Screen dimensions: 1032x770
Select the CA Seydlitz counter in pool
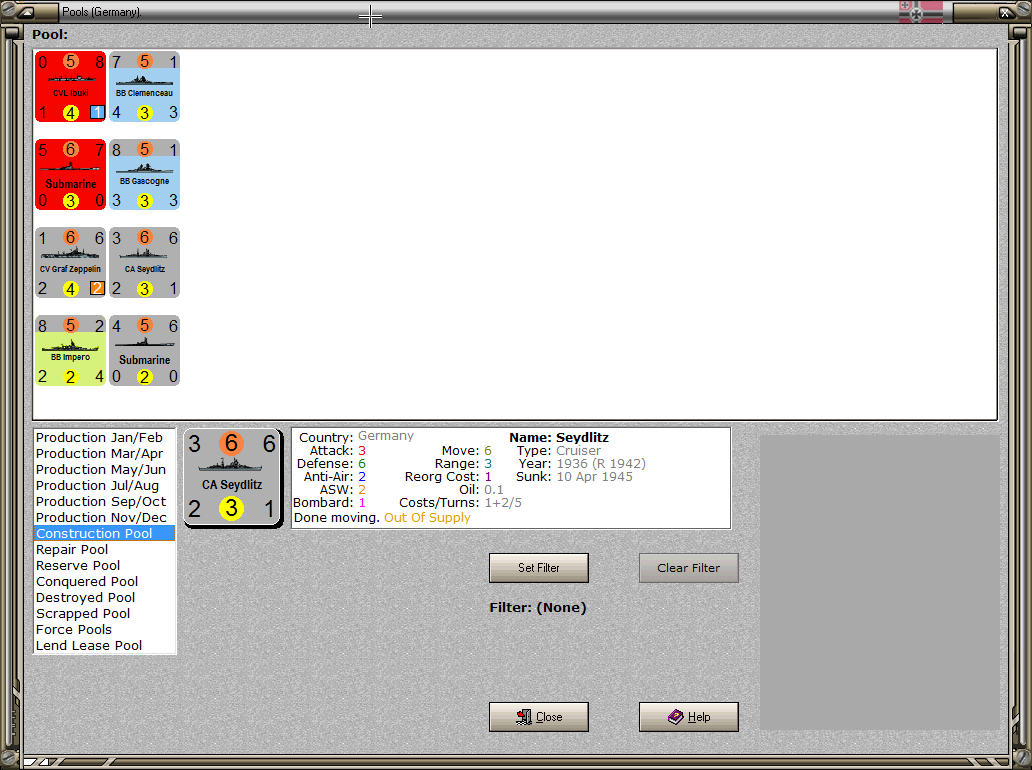[144, 263]
